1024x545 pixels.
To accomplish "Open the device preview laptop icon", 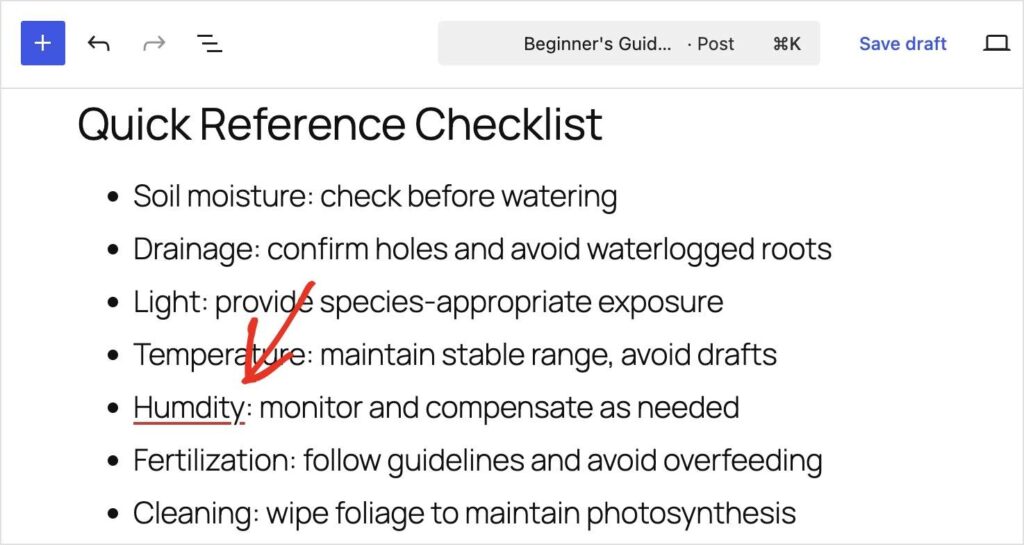I will (x=997, y=44).
